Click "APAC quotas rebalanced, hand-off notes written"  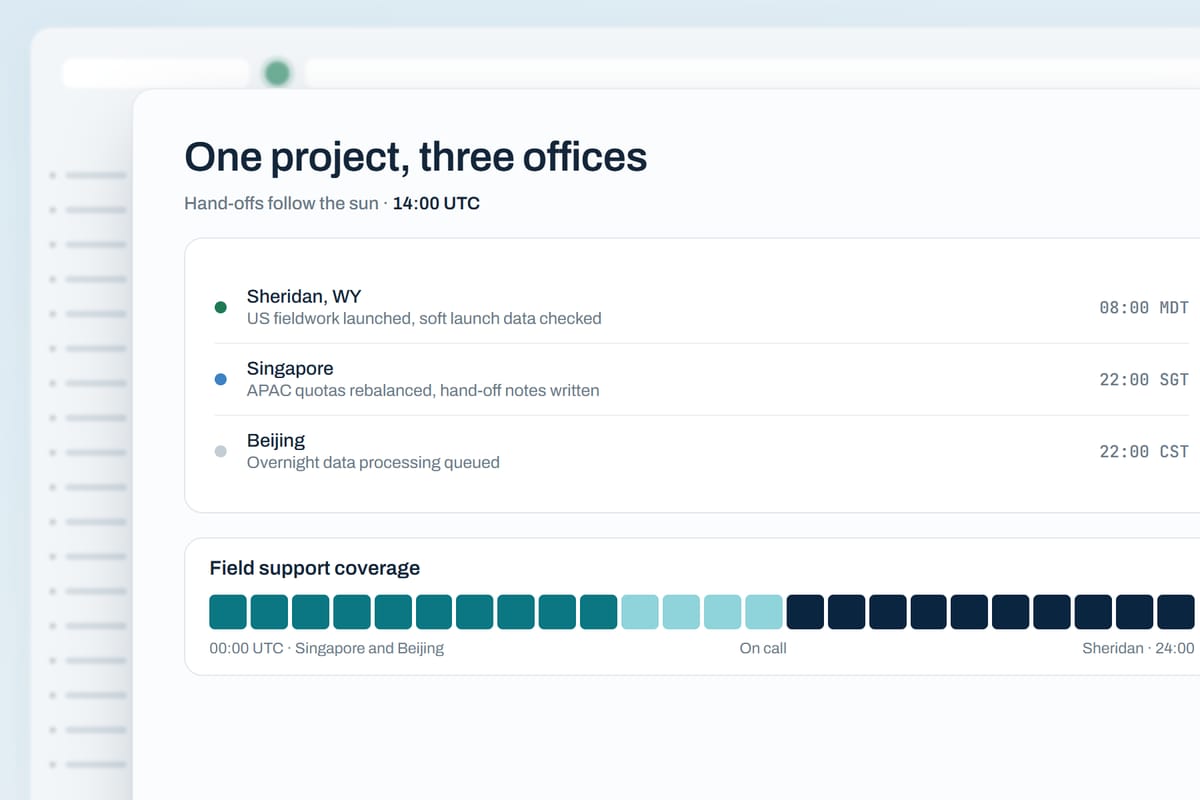click(423, 391)
